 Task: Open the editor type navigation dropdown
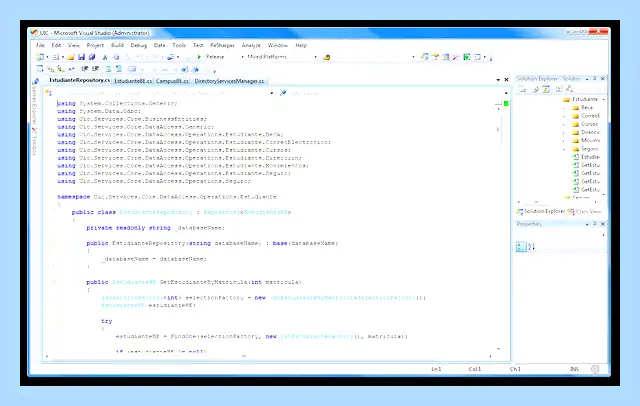click(272, 93)
